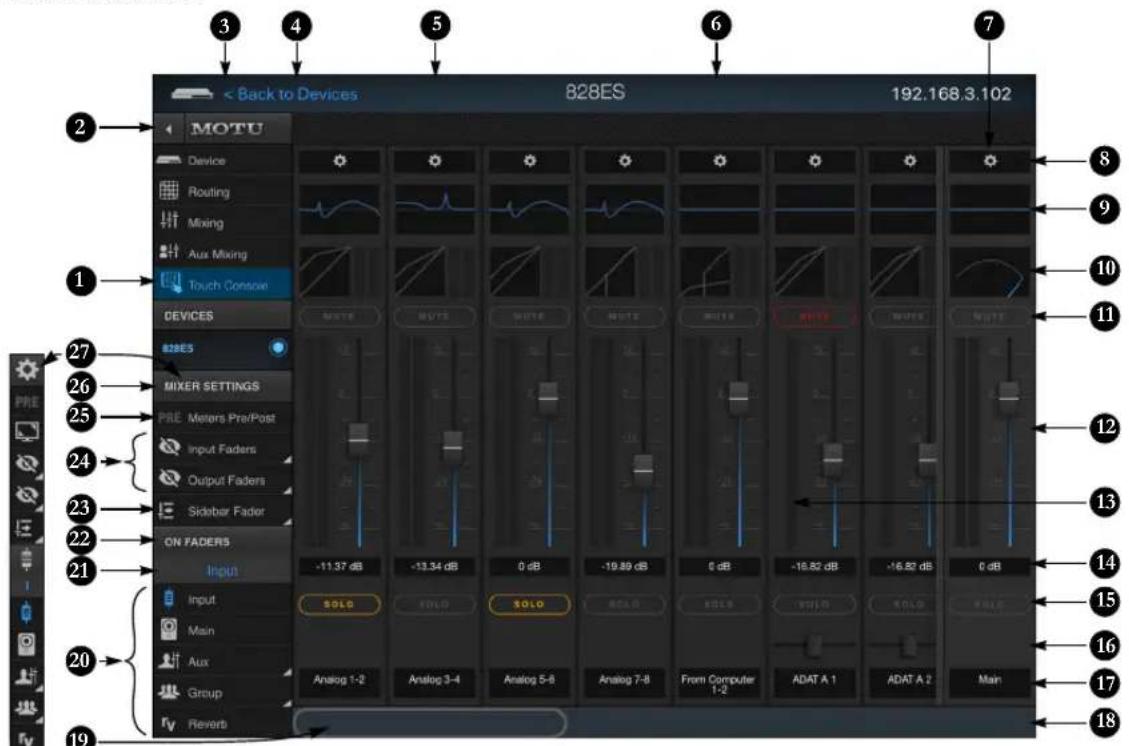The width and height of the screenshot is (1129, 746).
Task: Solo the From Computer 1-2 channel
Action: pyautogui.click(x=719, y=604)
